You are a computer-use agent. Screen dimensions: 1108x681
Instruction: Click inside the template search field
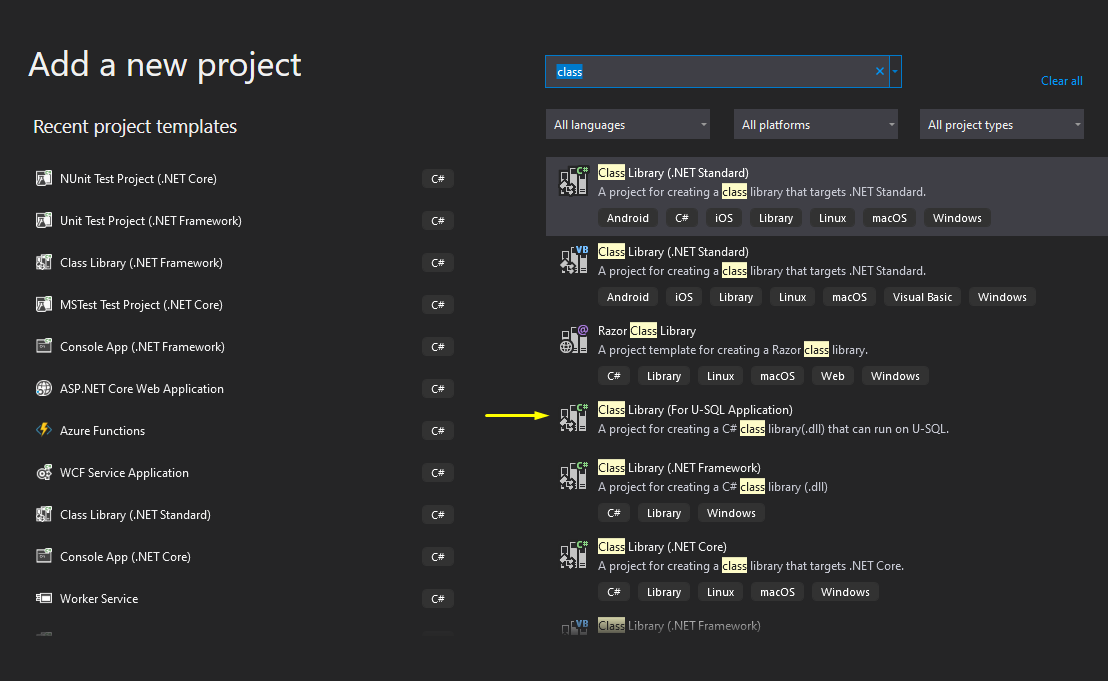pos(715,71)
